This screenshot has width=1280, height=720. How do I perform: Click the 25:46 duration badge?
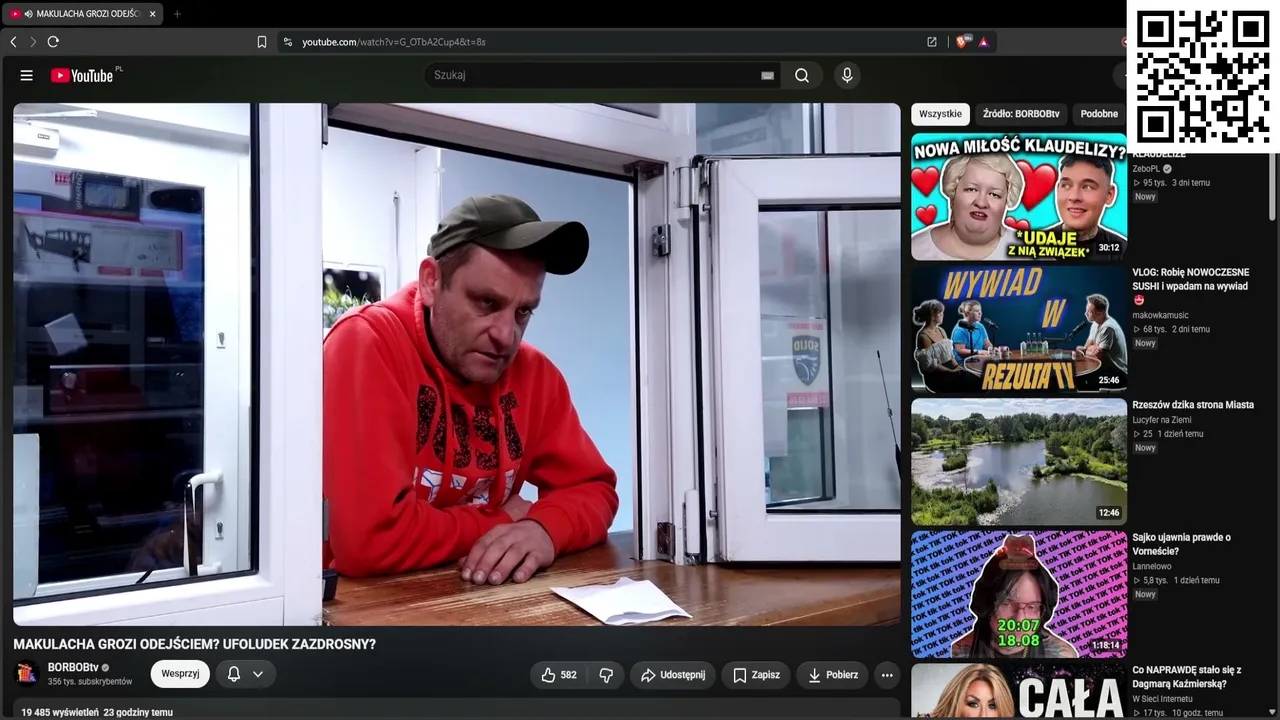pyautogui.click(x=1109, y=381)
